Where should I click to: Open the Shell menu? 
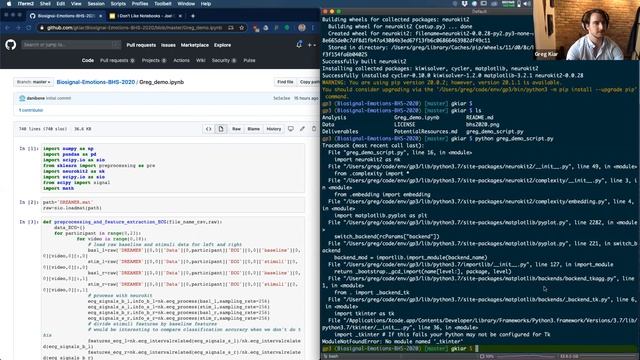pos(45,4)
